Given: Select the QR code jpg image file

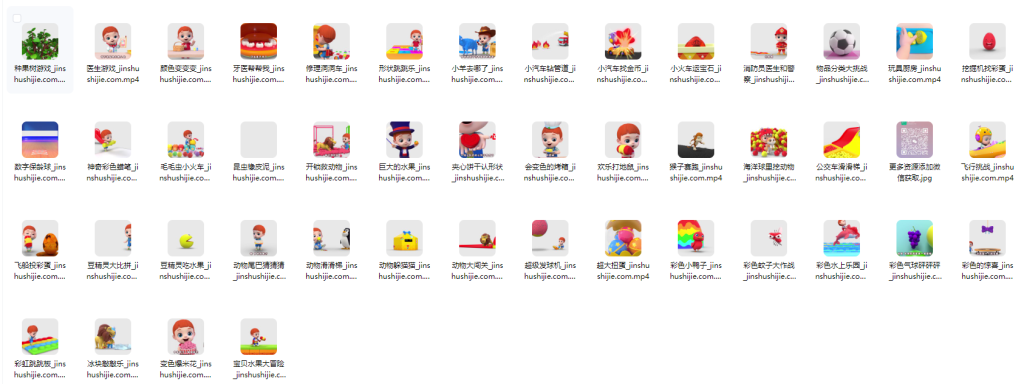Looking at the screenshot, I should point(914,140).
